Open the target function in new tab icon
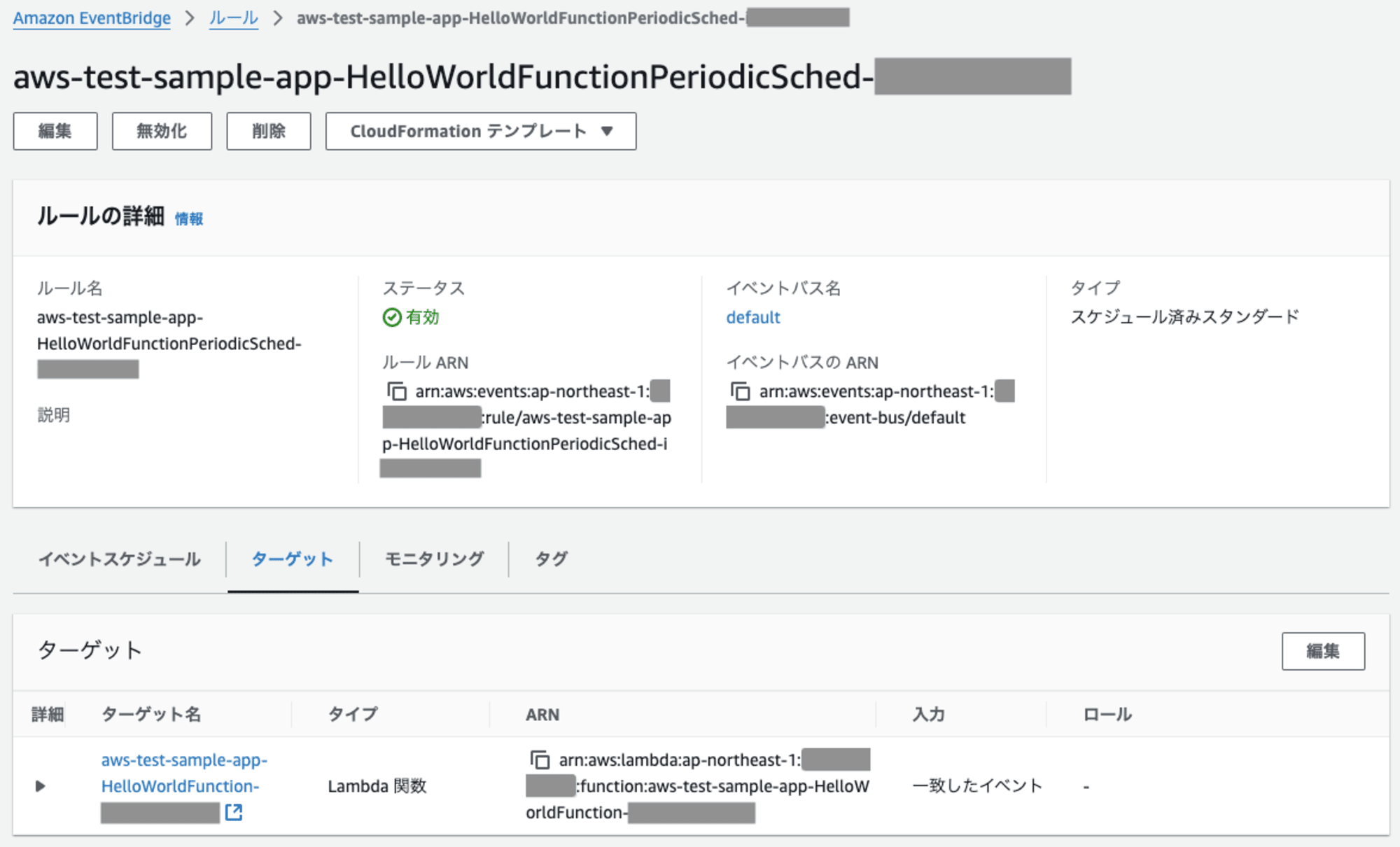 click(234, 812)
